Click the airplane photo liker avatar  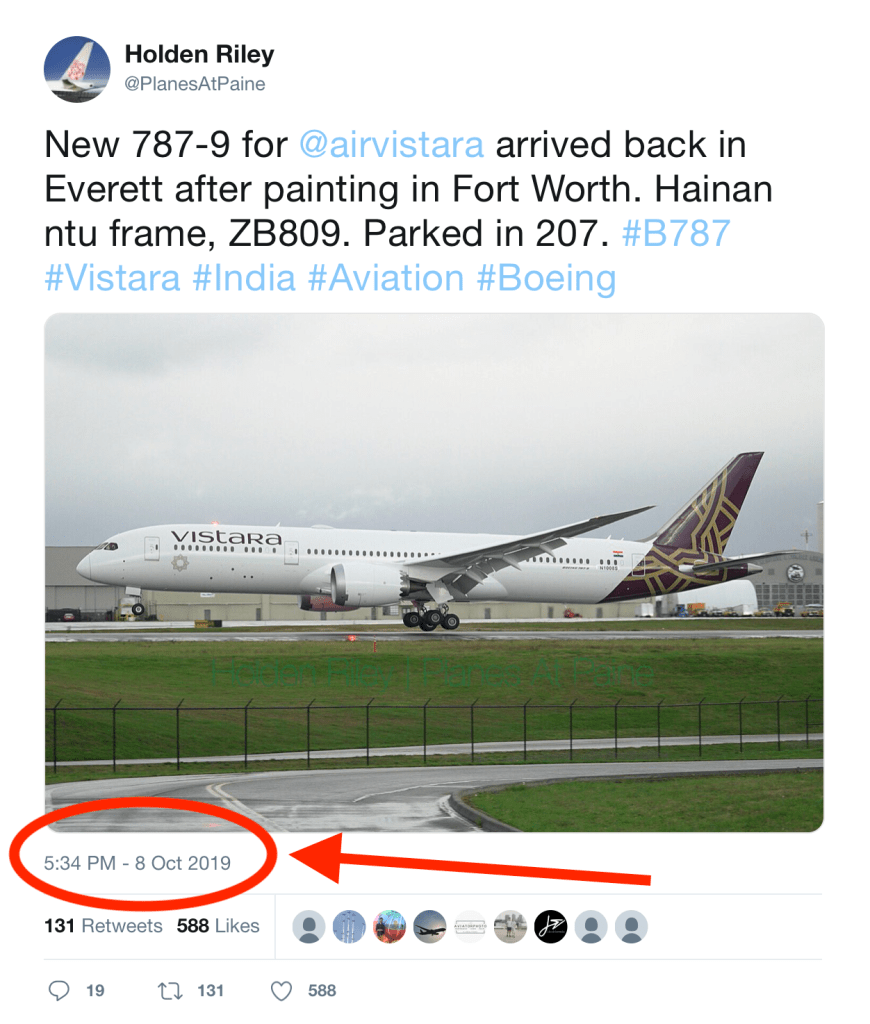(430, 926)
